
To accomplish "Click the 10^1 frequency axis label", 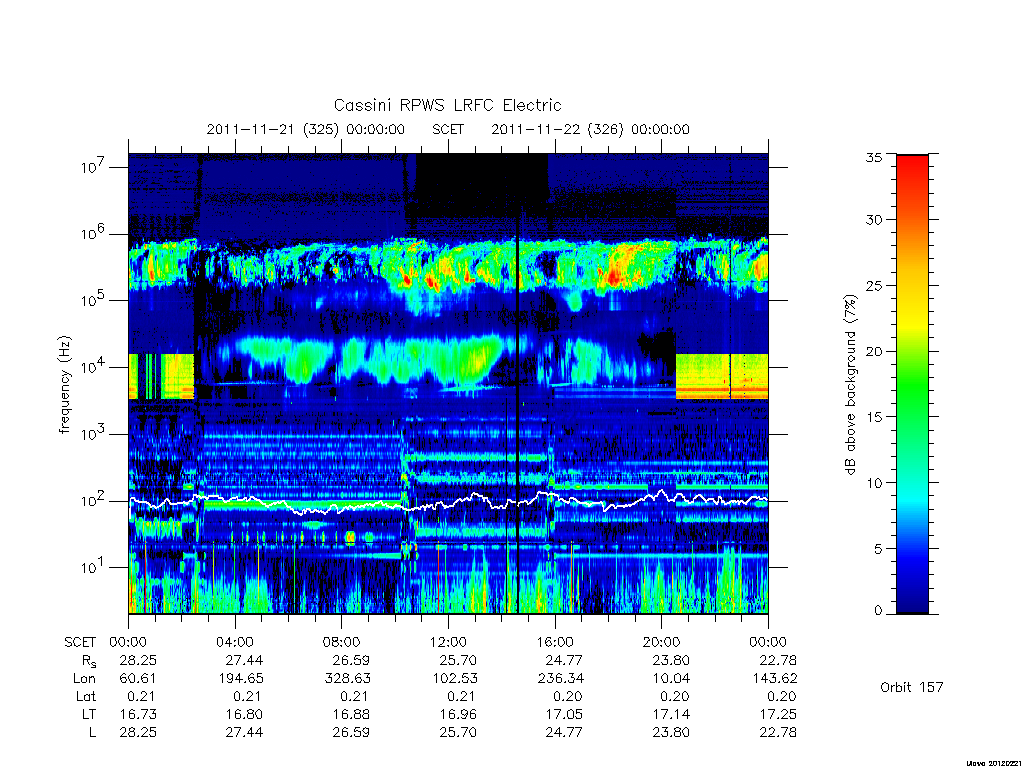I will click(93, 567).
